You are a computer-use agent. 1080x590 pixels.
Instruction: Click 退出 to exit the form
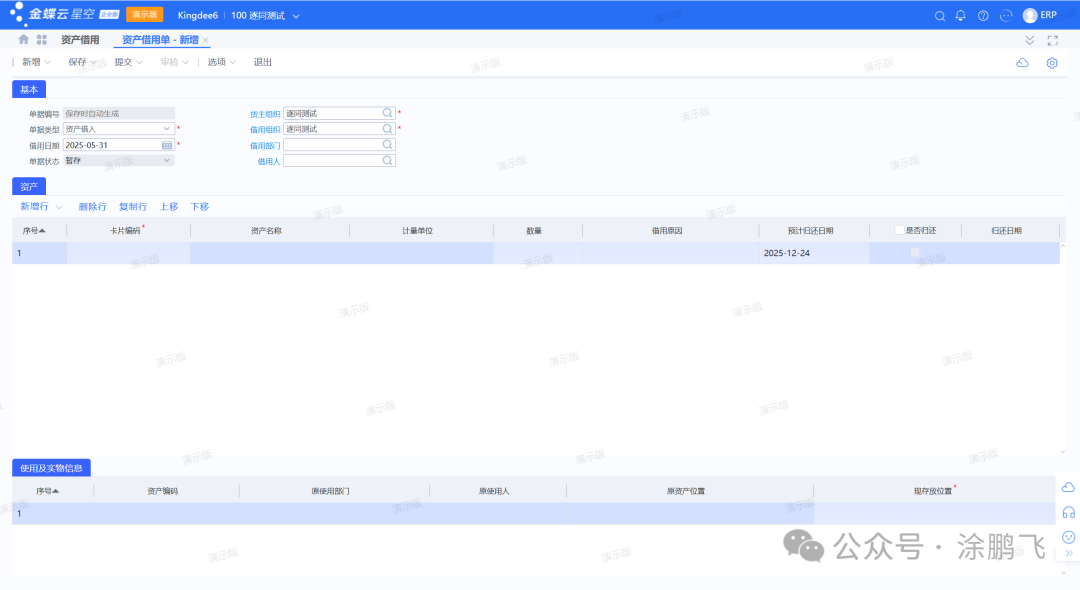[x=263, y=62]
